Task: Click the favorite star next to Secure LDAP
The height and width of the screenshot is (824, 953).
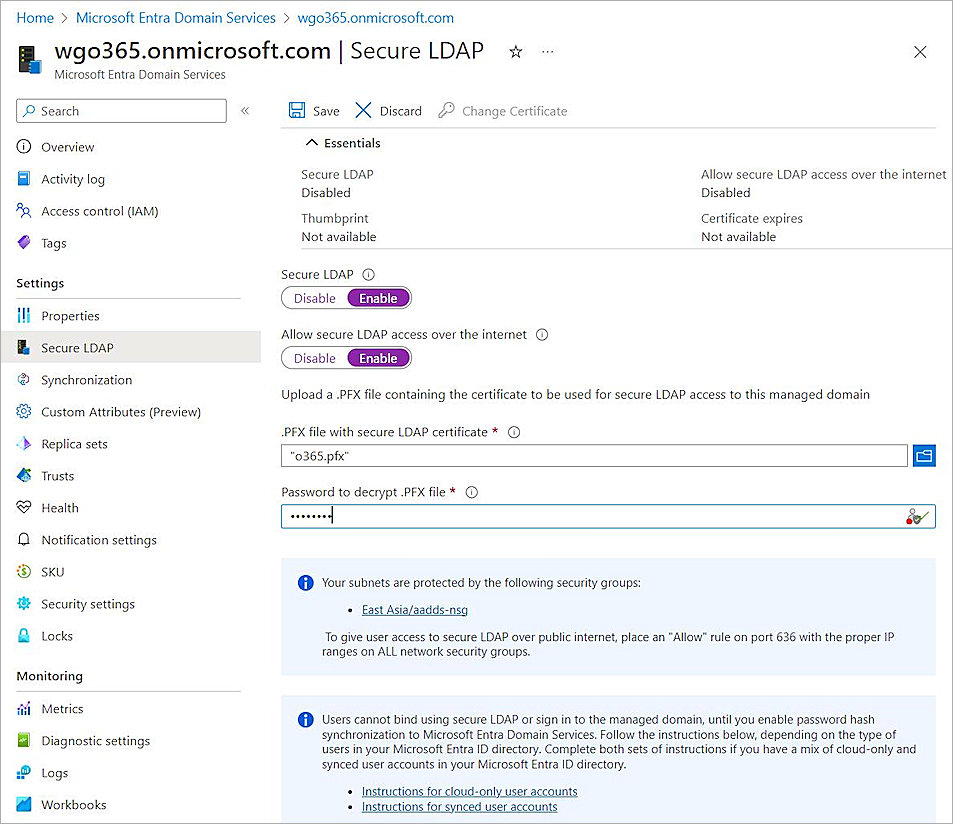Action: (x=515, y=51)
